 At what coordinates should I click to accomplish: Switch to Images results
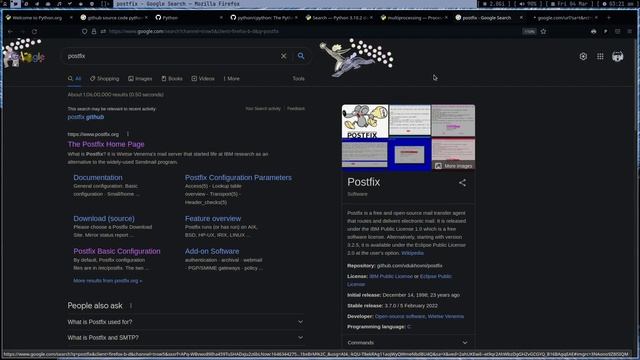click(140, 78)
